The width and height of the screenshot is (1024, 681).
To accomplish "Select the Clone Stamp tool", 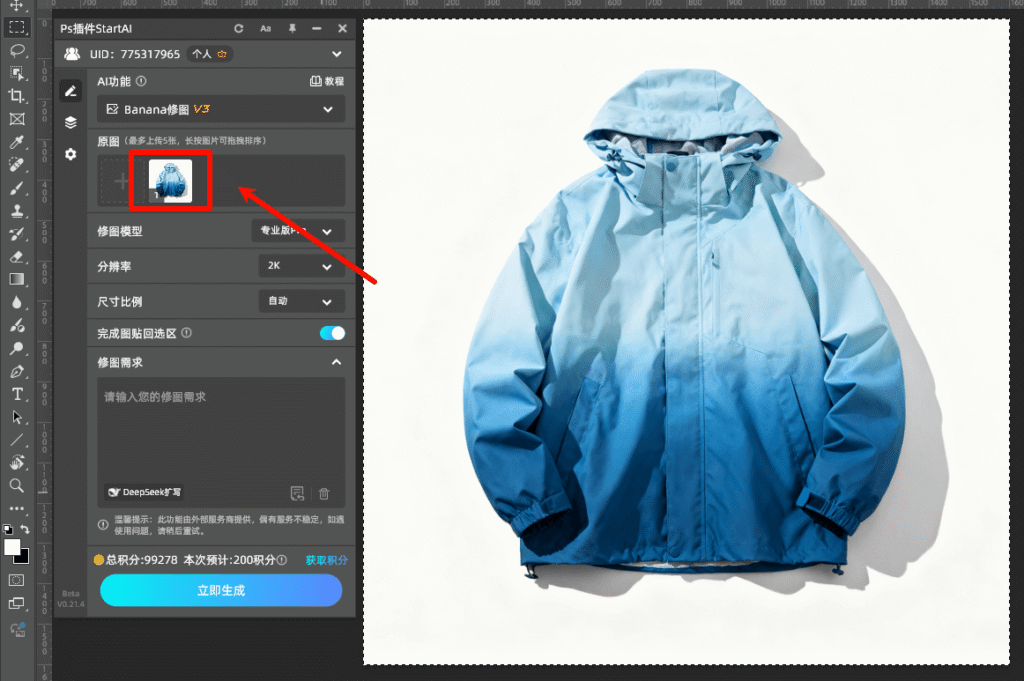I will click(x=17, y=211).
